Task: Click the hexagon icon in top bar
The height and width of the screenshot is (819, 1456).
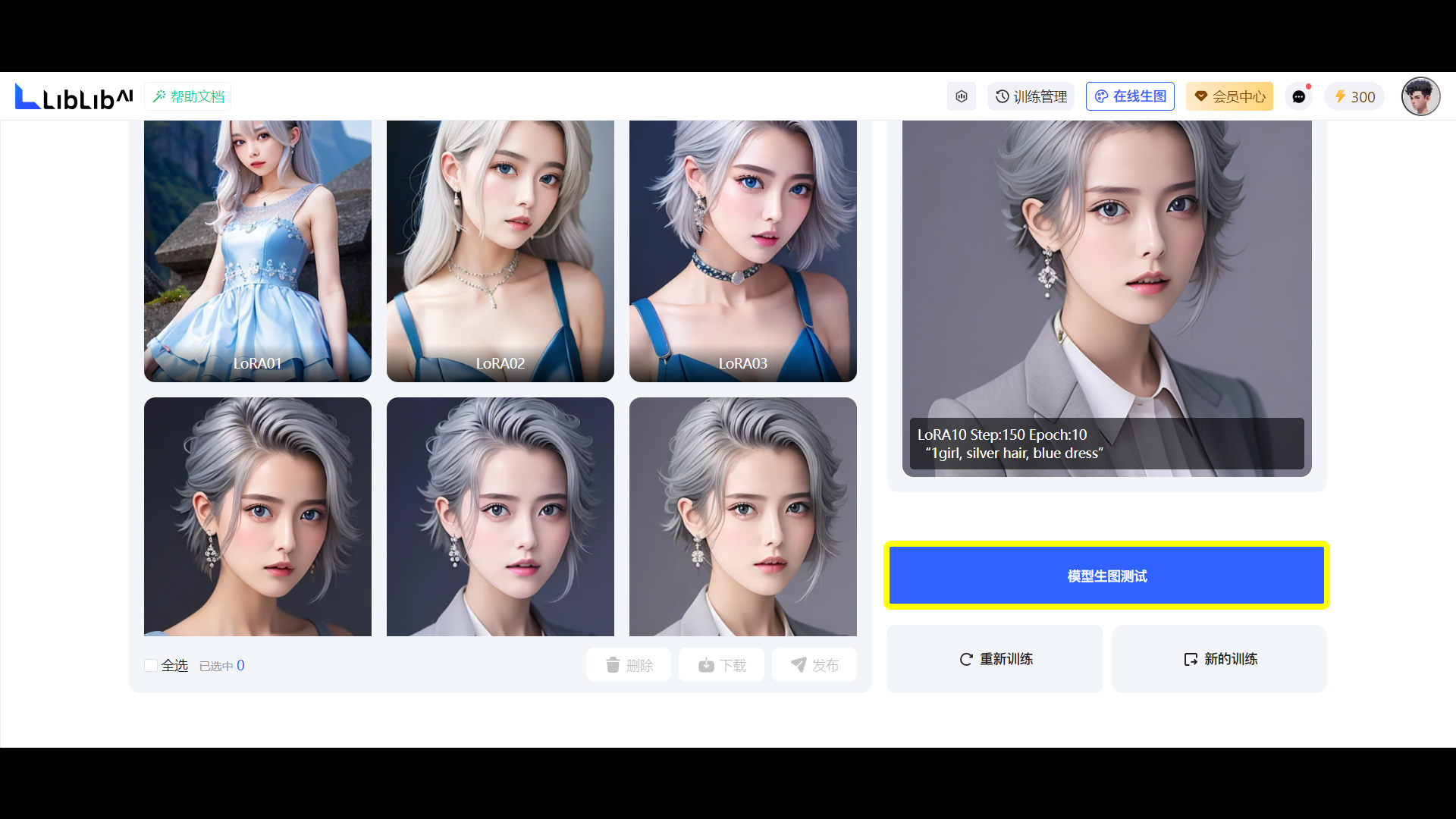Action: click(x=961, y=97)
